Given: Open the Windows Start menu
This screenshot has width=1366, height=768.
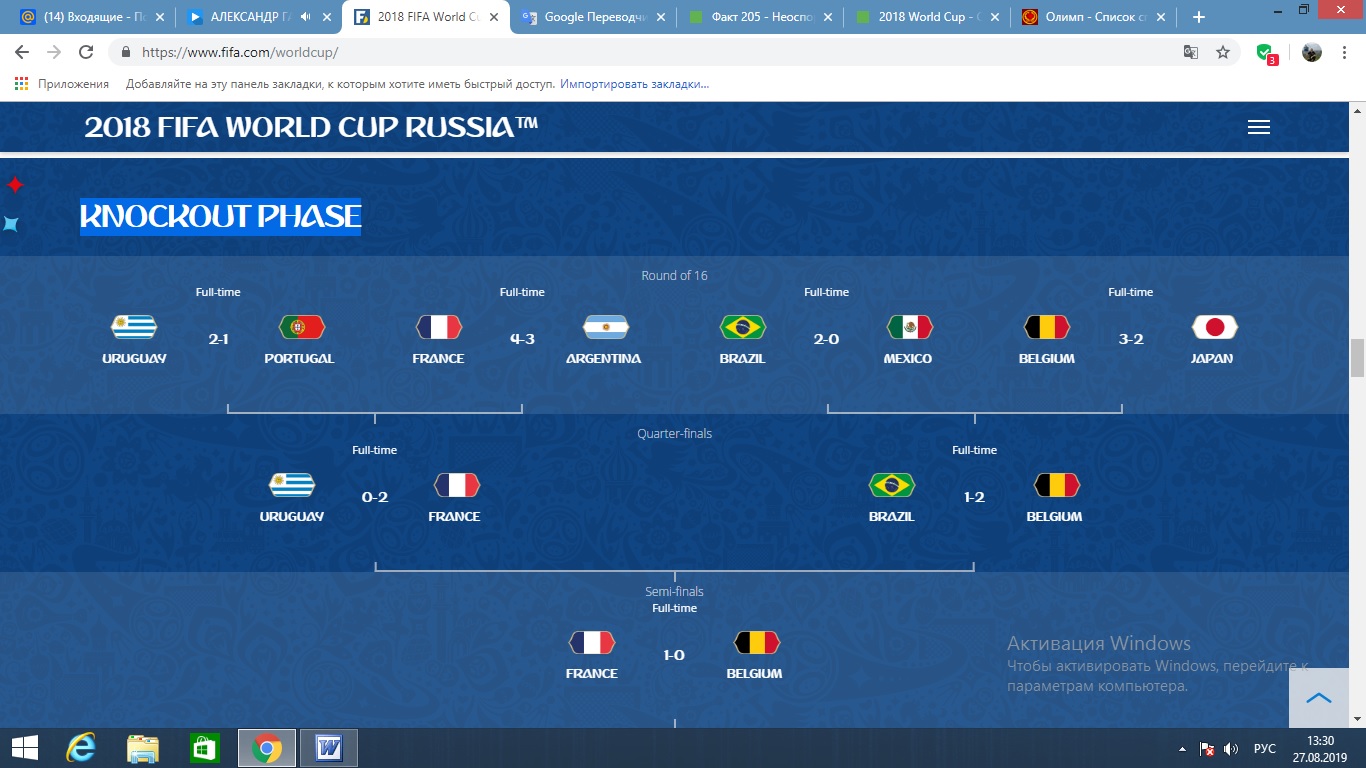Looking at the screenshot, I should [x=24, y=747].
